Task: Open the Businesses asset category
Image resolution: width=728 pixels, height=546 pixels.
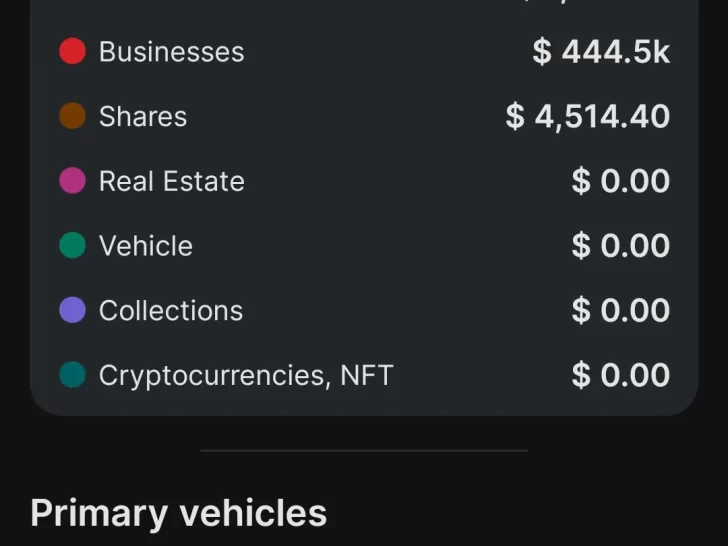Action: click(171, 52)
